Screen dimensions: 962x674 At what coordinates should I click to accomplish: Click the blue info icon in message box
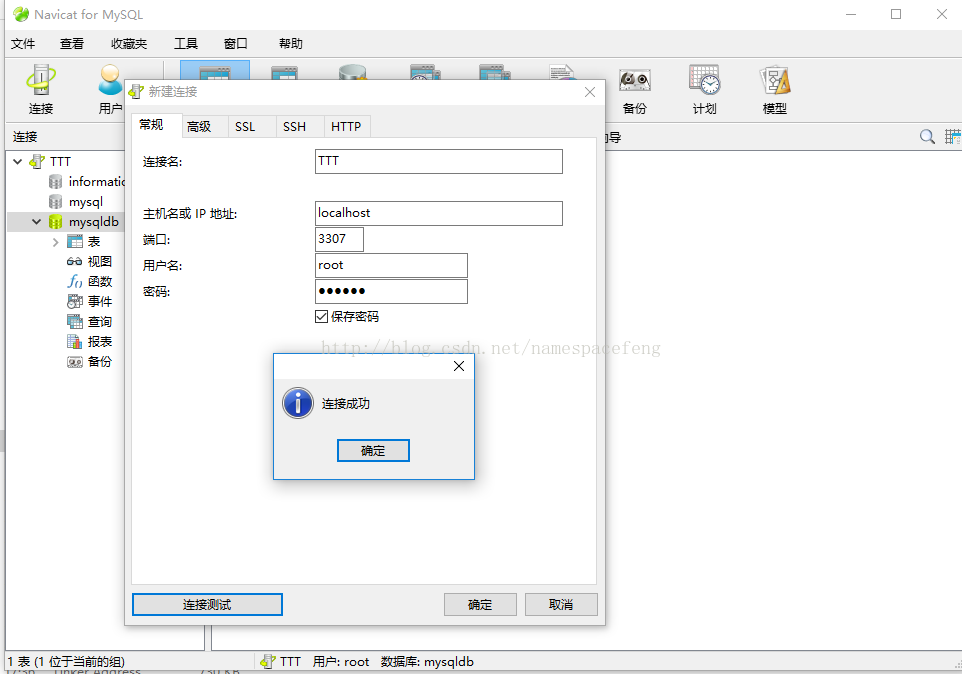pyautogui.click(x=298, y=403)
